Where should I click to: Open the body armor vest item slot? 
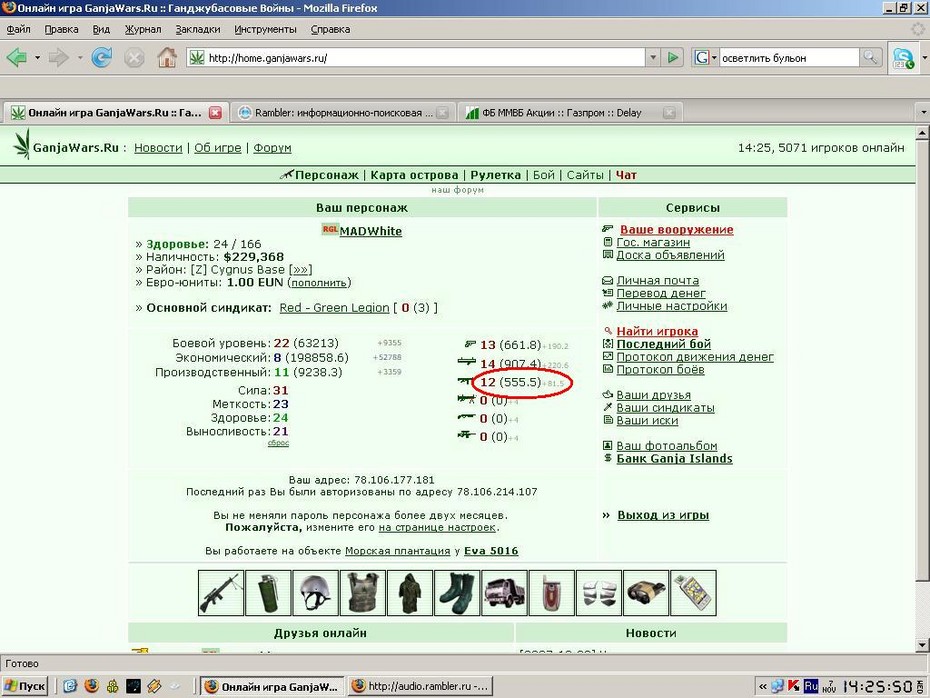point(363,593)
